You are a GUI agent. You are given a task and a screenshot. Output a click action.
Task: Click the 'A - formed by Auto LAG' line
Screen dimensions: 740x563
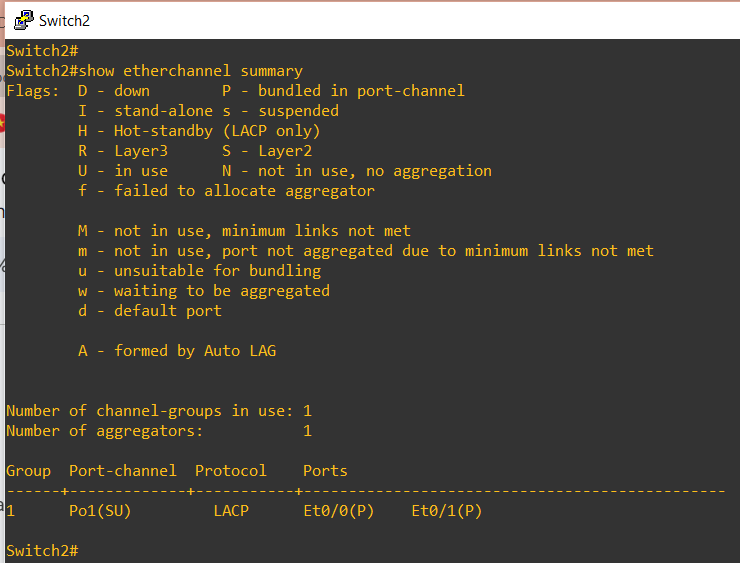[177, 351]
